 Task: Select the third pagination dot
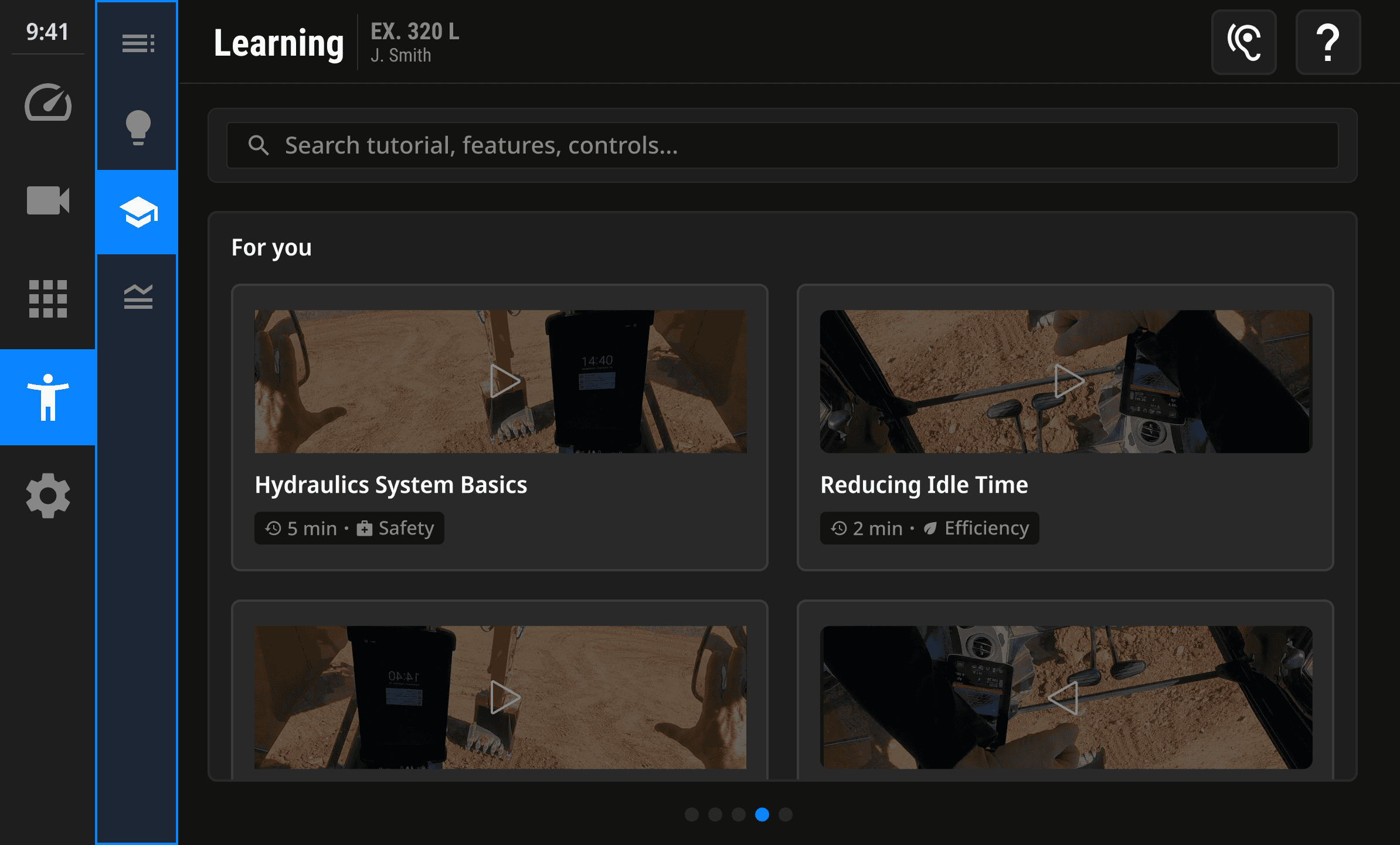click(739, 815)
